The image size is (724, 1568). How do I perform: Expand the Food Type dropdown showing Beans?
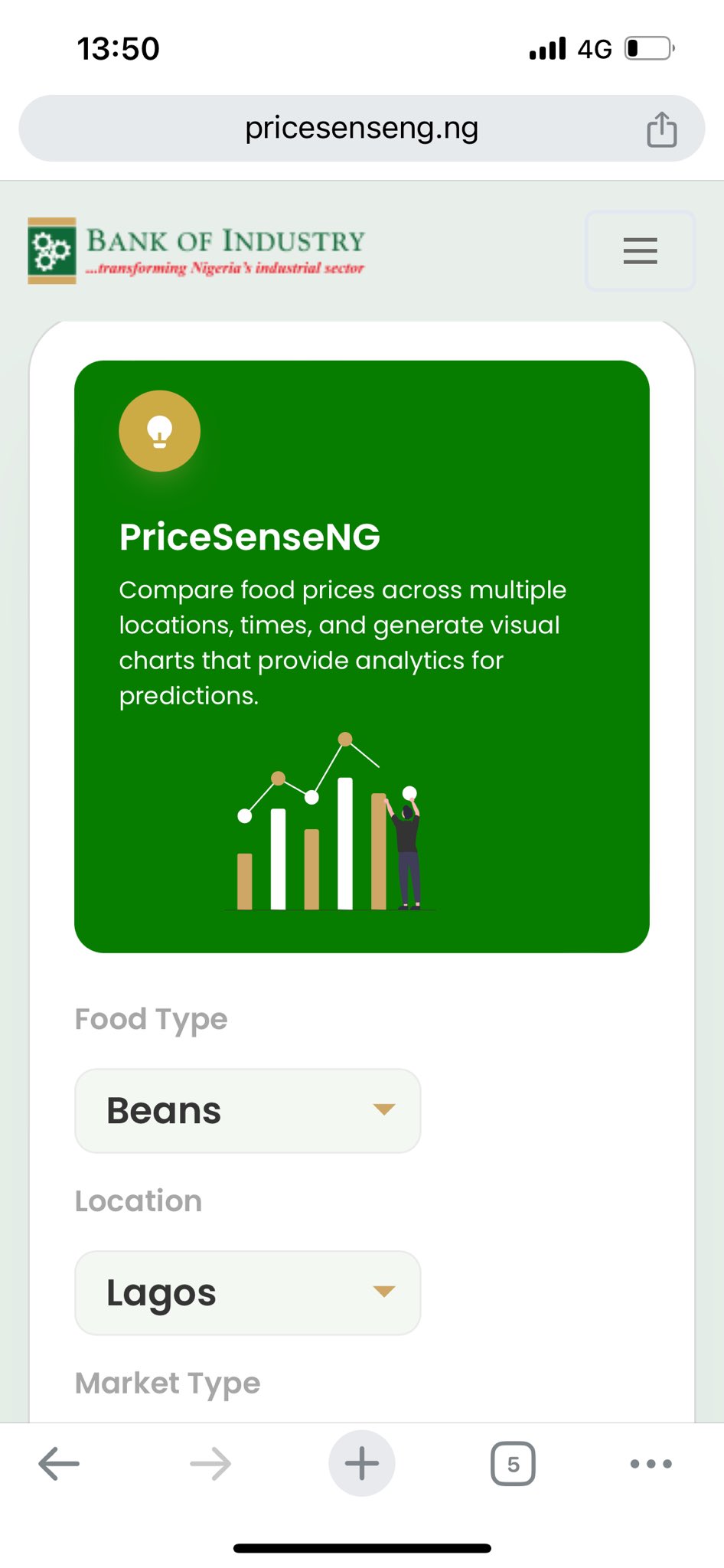247,1111
